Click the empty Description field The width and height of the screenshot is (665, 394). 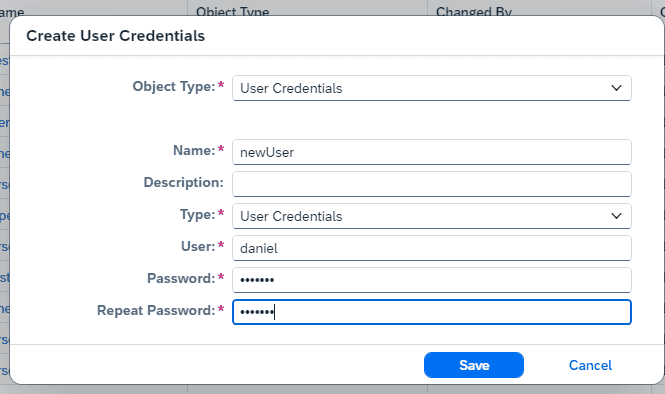(432, 184)
